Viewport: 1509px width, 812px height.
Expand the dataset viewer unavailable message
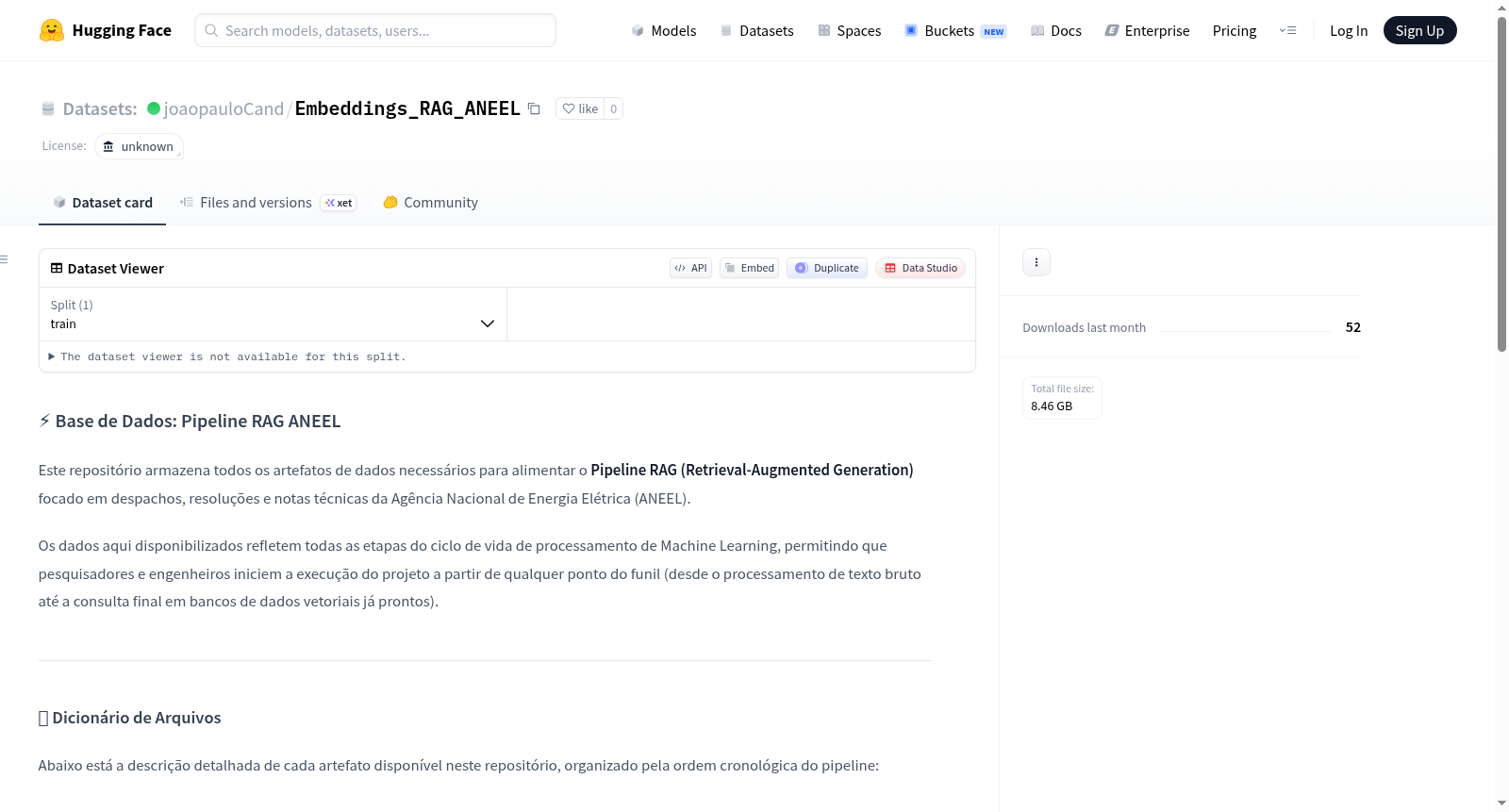click(227, 356)
